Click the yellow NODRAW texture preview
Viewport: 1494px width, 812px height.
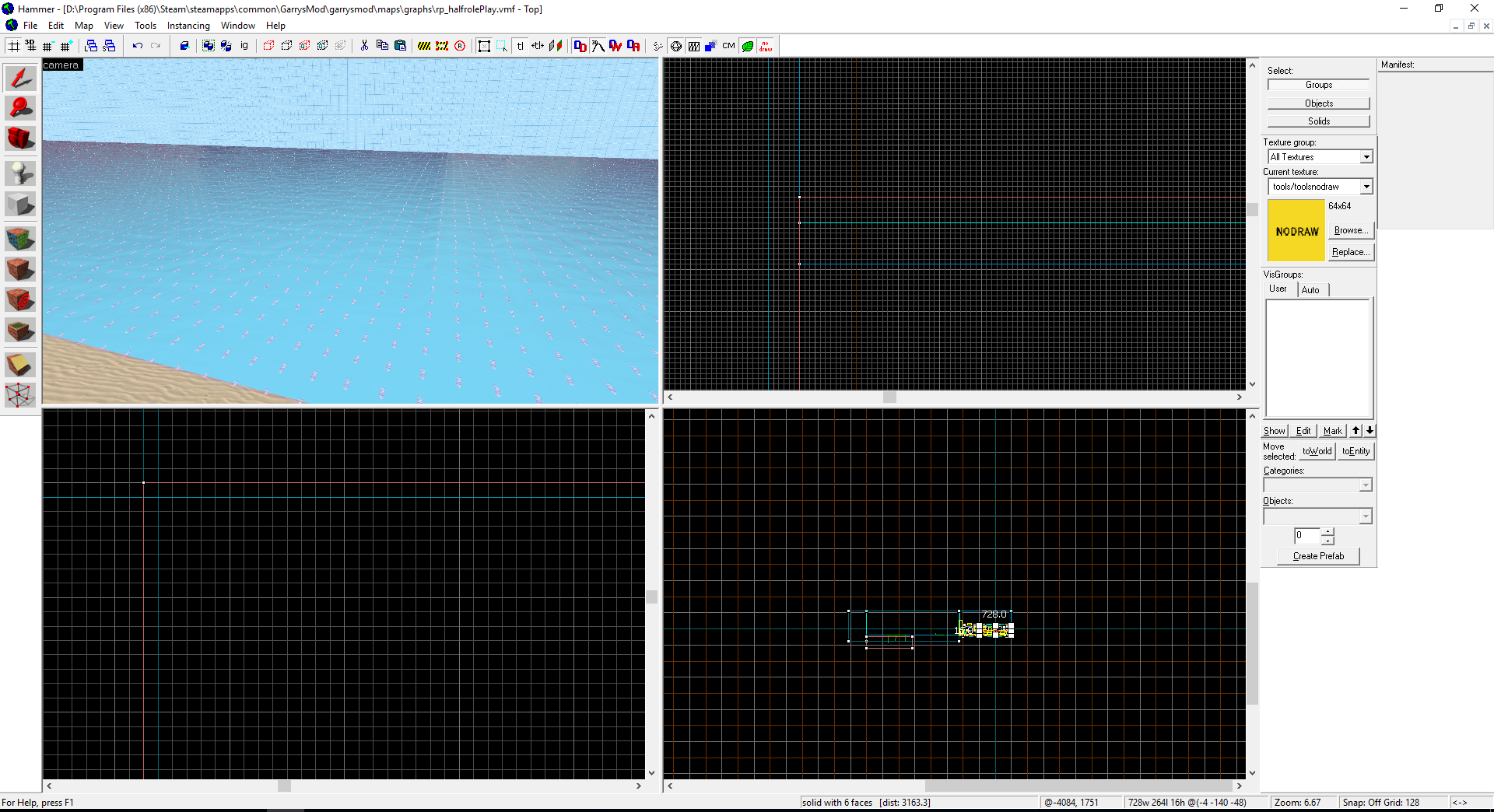(1296, 231)
